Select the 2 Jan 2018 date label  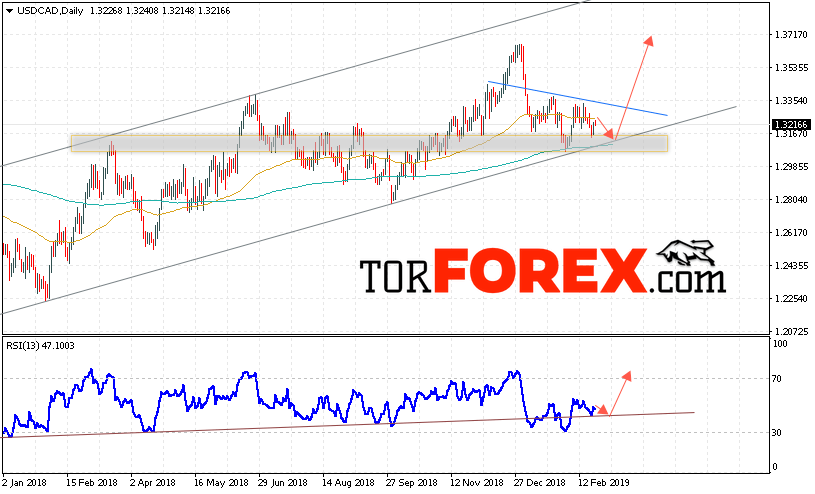[24, 483]
